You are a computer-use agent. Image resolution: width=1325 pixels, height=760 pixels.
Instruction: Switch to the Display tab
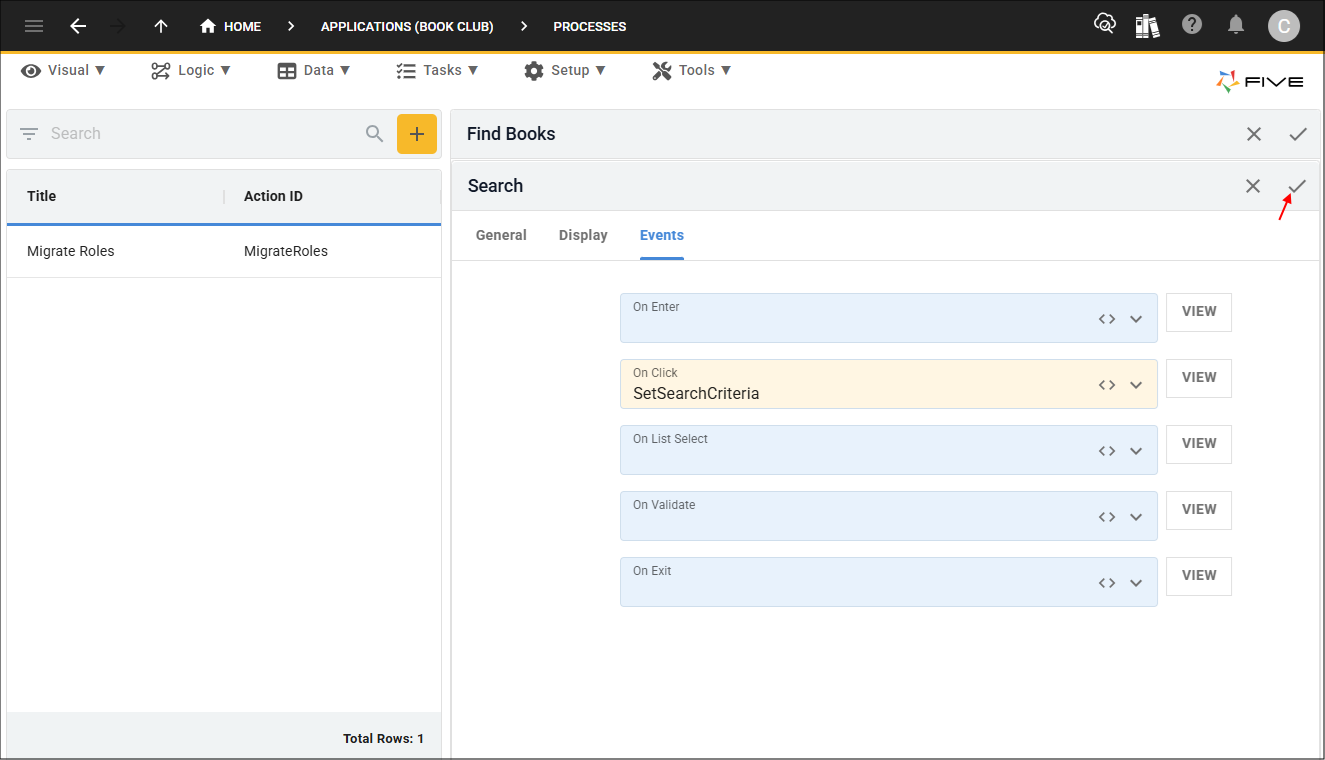[x=583, y=235]
